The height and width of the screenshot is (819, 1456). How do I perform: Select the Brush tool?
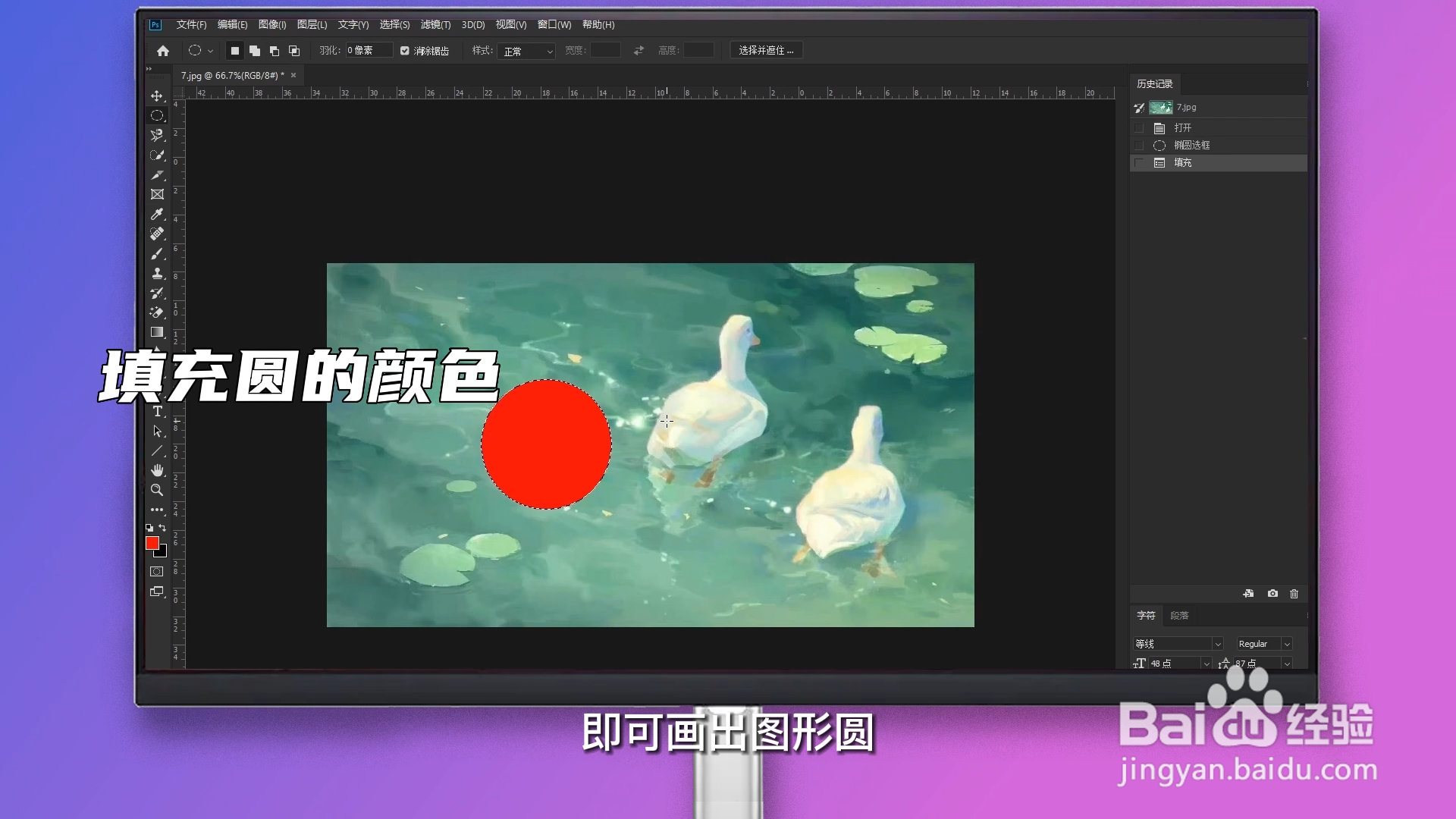point(157,253)
